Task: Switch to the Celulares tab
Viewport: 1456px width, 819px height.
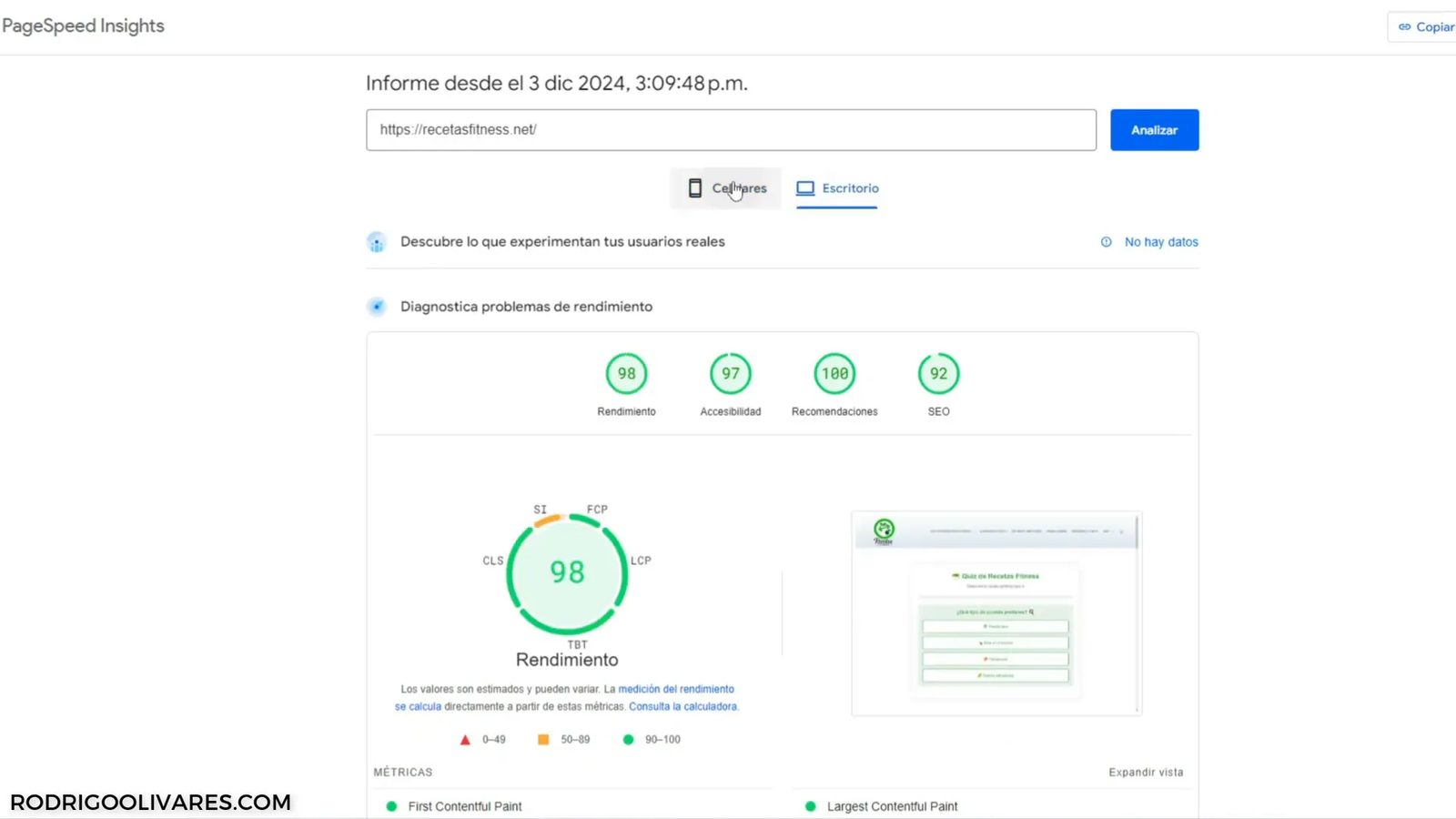Action: pos(738,188)
